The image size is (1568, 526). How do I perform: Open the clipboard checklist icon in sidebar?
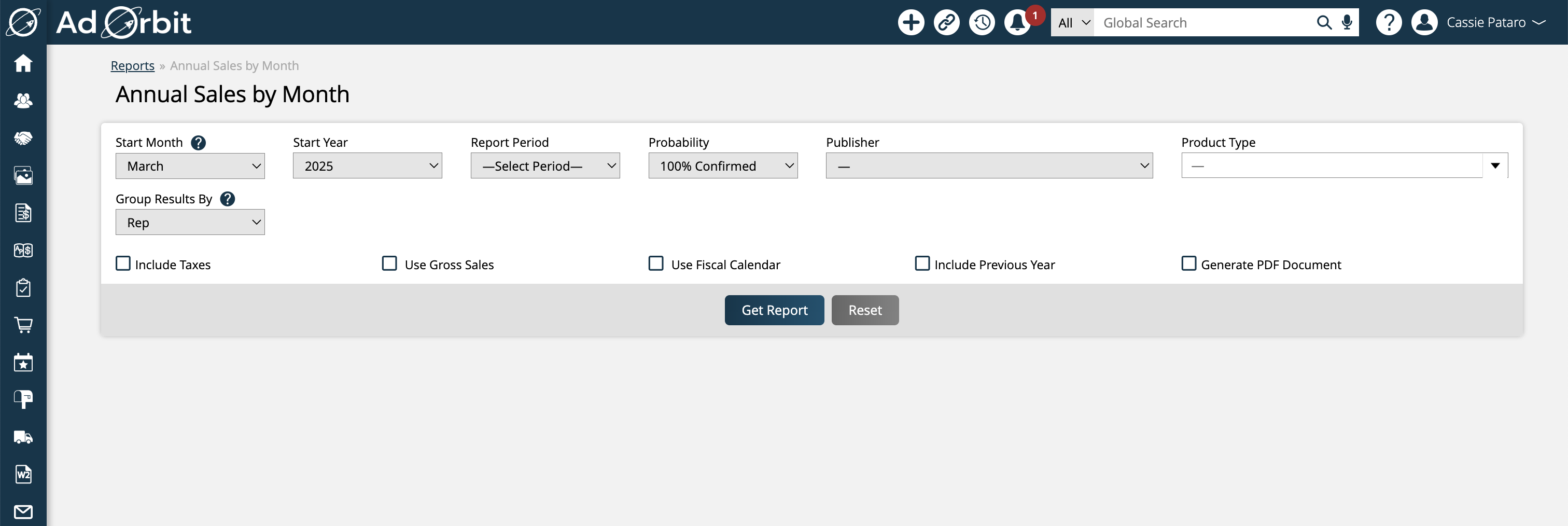point(23,287)
